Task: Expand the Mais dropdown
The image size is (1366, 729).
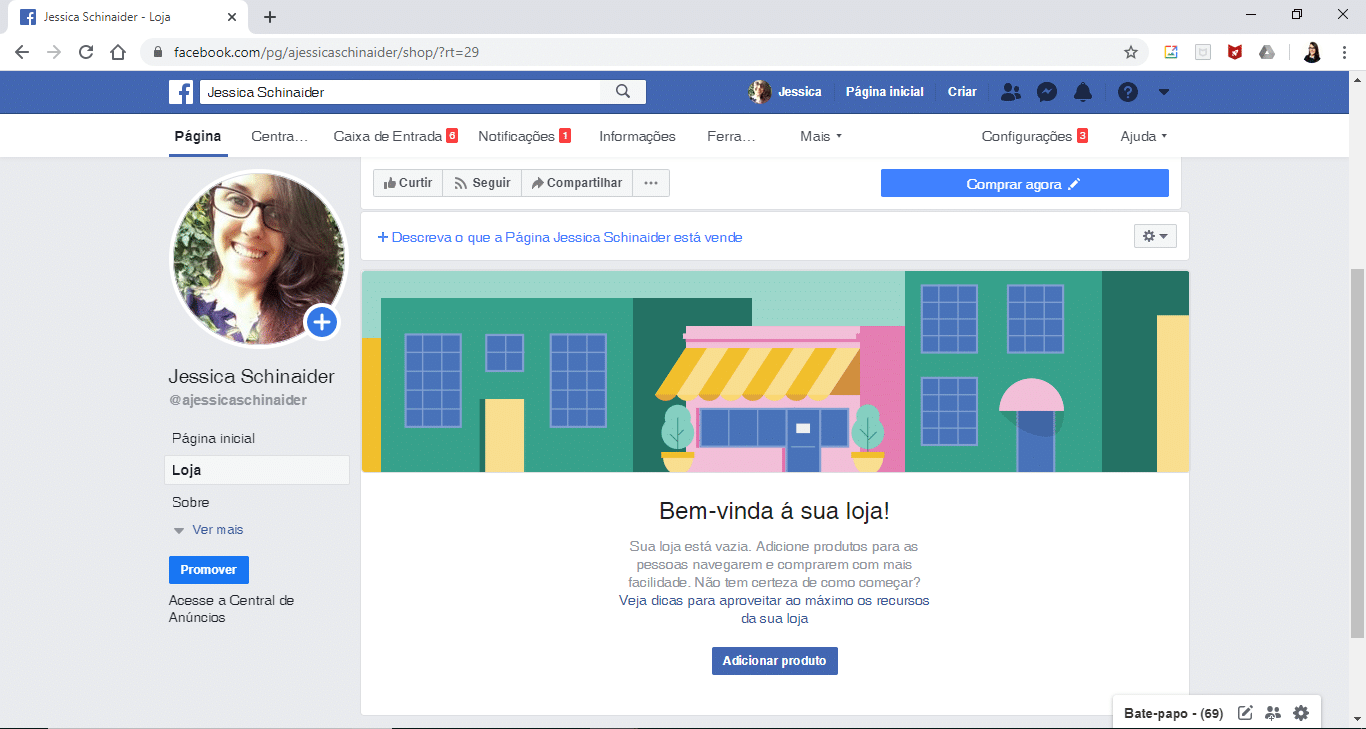Action: pos(821,136)
